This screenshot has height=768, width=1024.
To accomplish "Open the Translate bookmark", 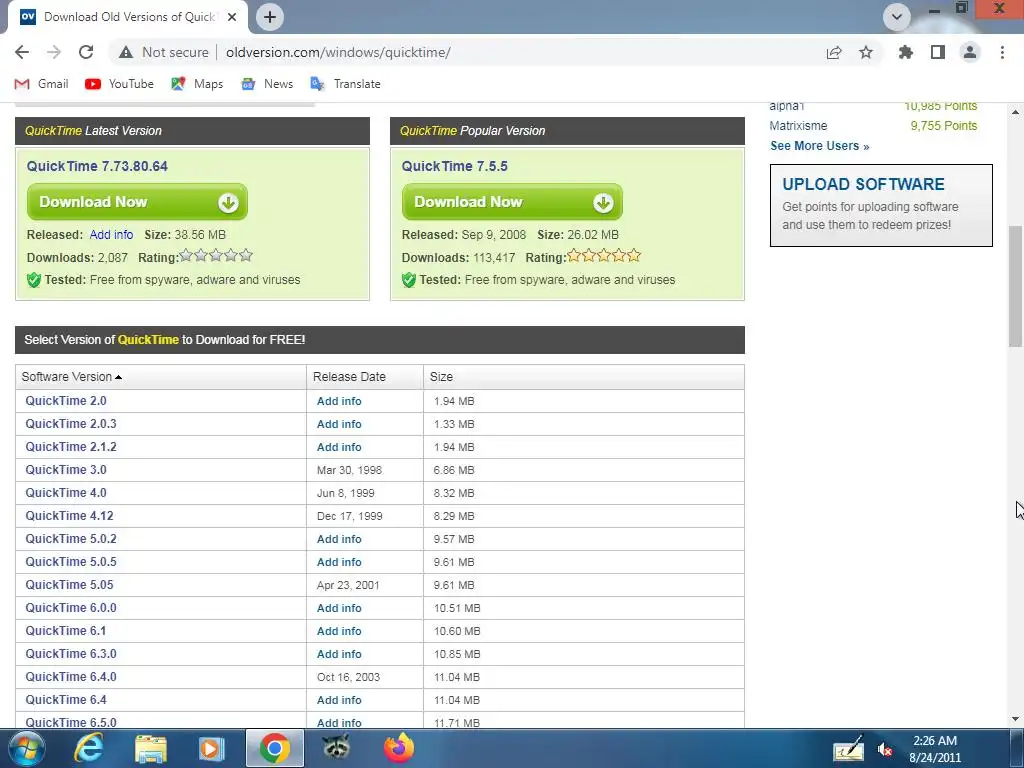I will pyautogui.click(x=345, y=84).
